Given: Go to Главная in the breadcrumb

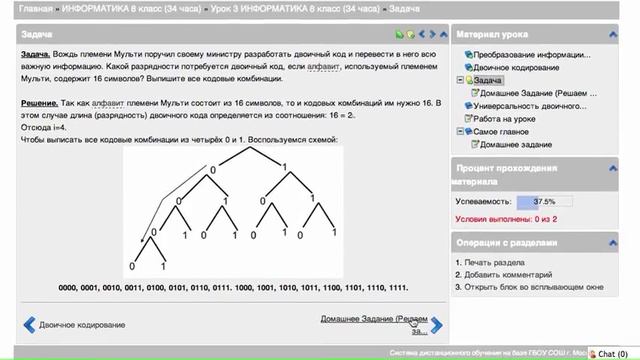Looking at the screenshot, I should pos(36,9).
